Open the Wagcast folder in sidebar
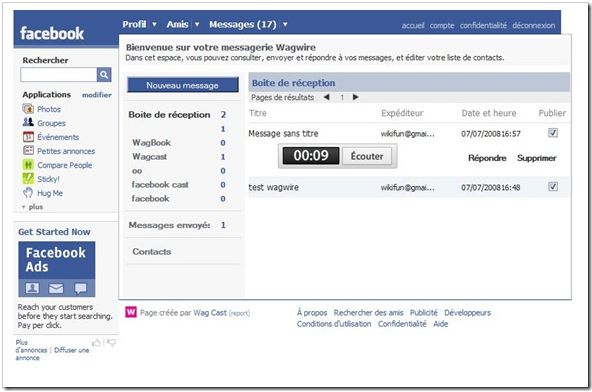 pos(150,157)
